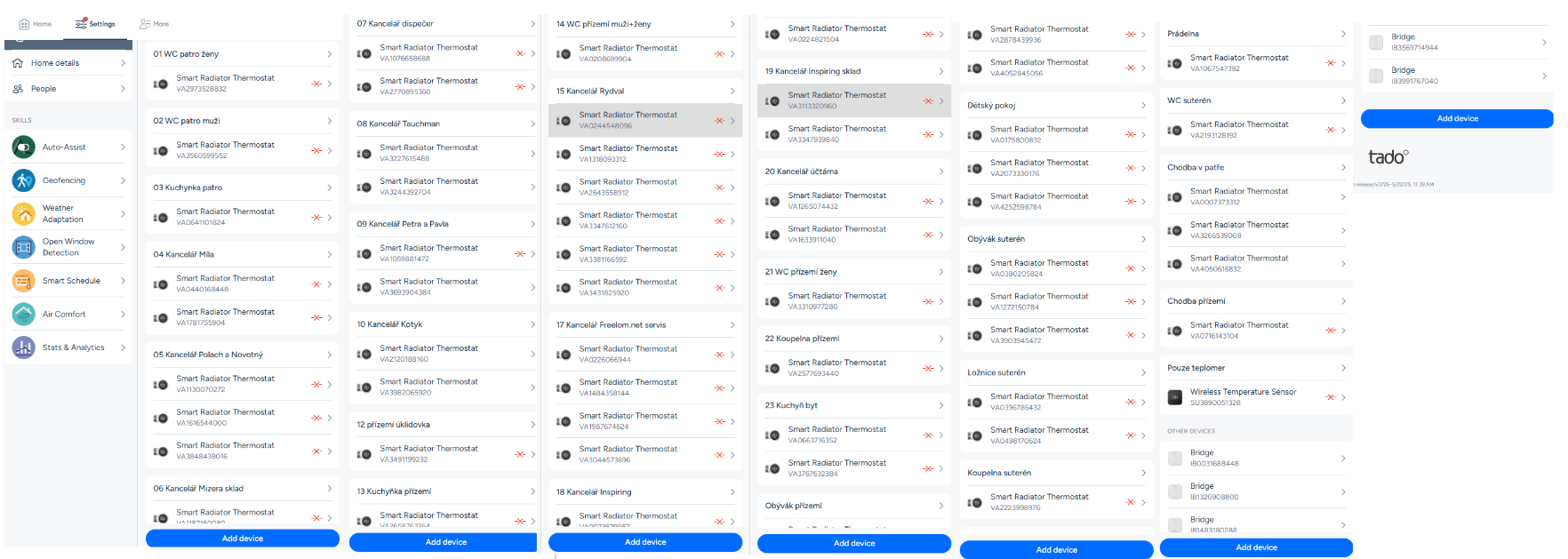This screenshot has height=559, width=1568.
Task: Click the Air Comfort icon
Action: click(24, 314)
